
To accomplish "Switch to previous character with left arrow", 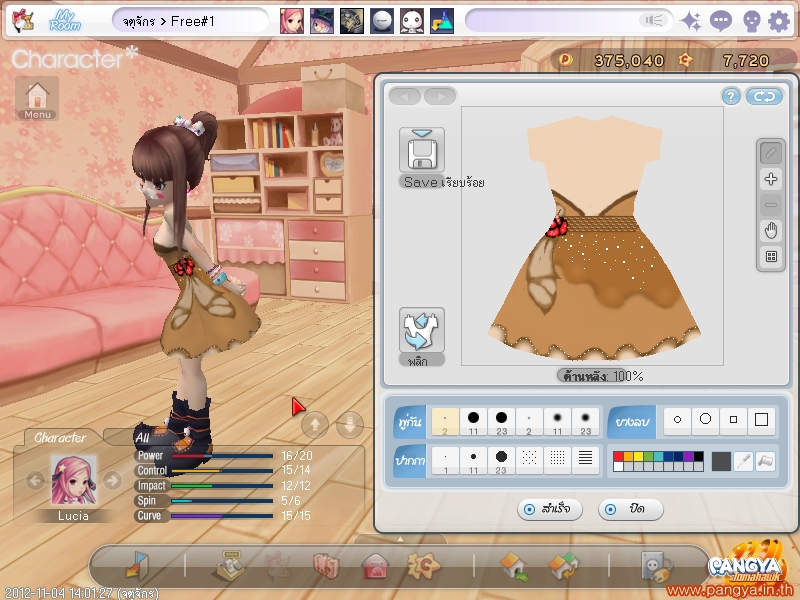I will coord(35,480).
